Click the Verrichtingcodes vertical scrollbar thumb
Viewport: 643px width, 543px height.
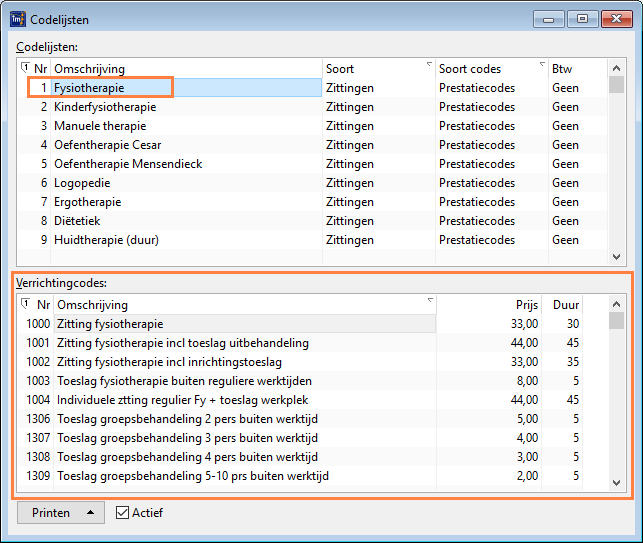tap(617, 321)
